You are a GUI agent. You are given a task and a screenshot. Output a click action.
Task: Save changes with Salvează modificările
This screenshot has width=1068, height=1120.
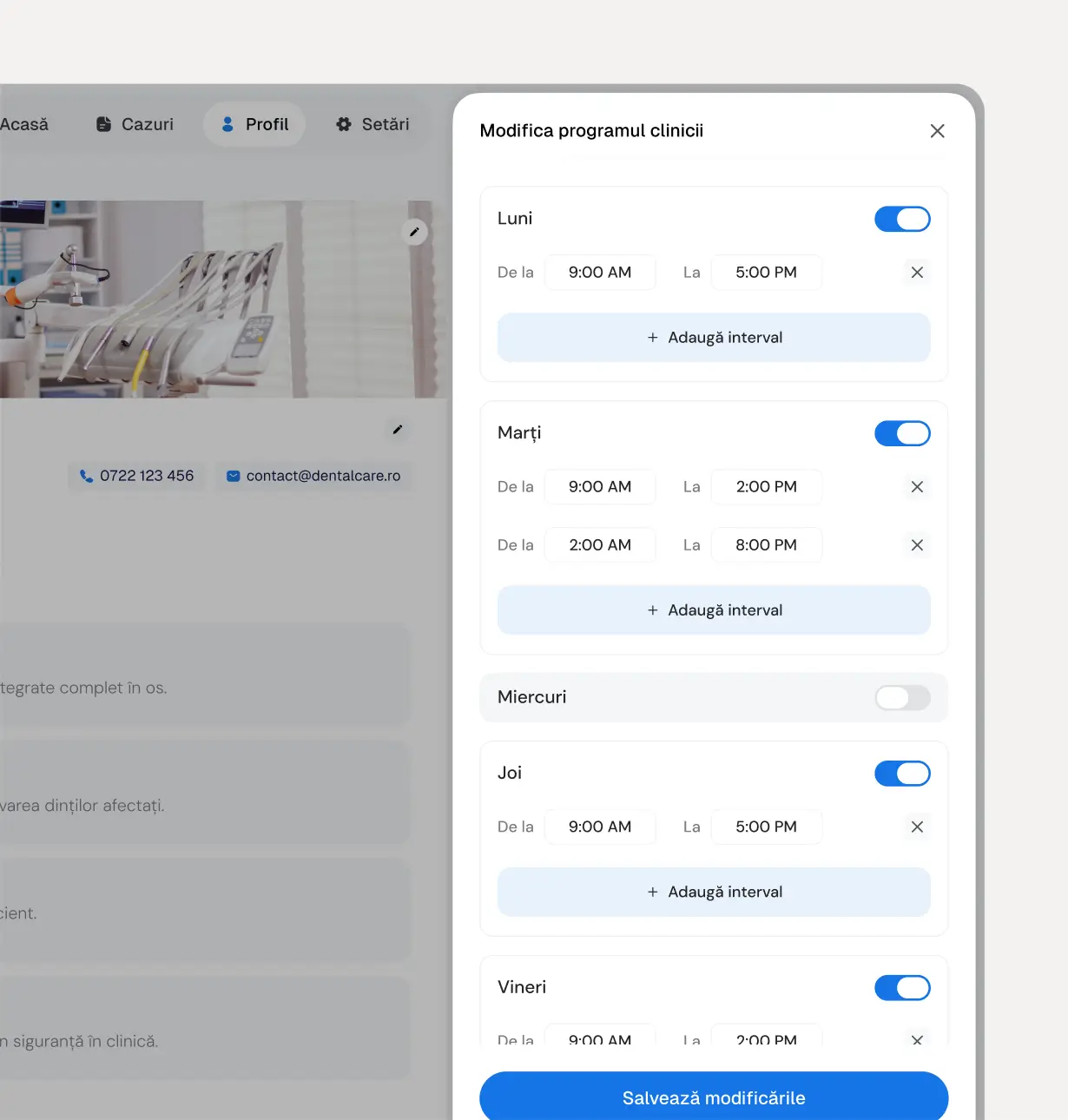tap(714, 1097)
